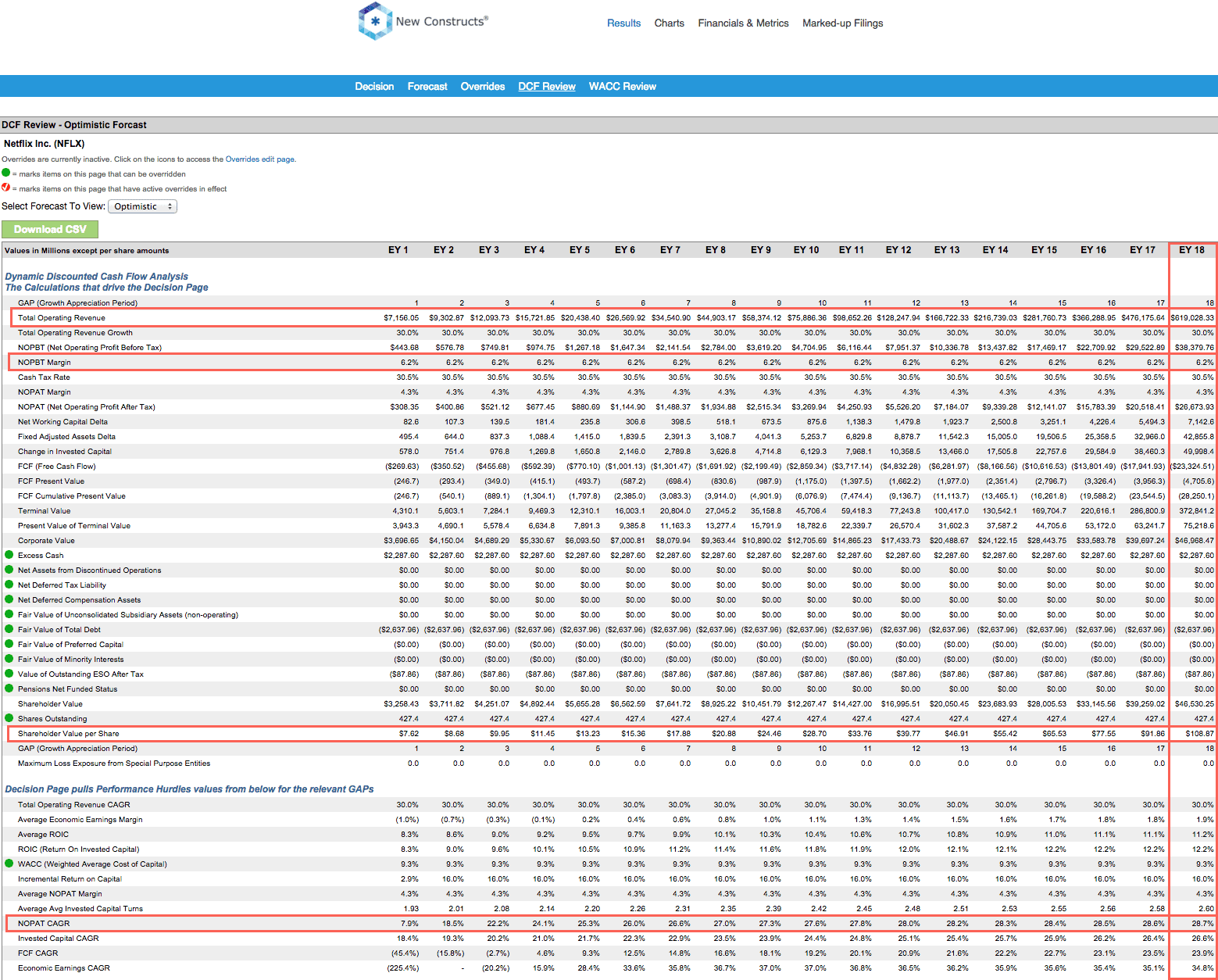Click the FCF Cumulative Present Value label
Viewport: 1218px width, 980px height.
point(72,496)
